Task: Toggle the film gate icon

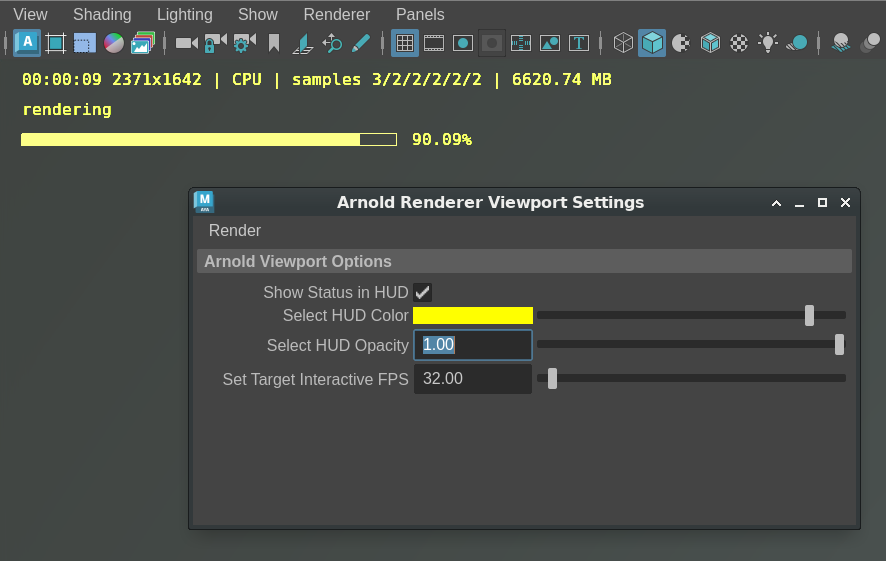Action: [x=433, y=43]
